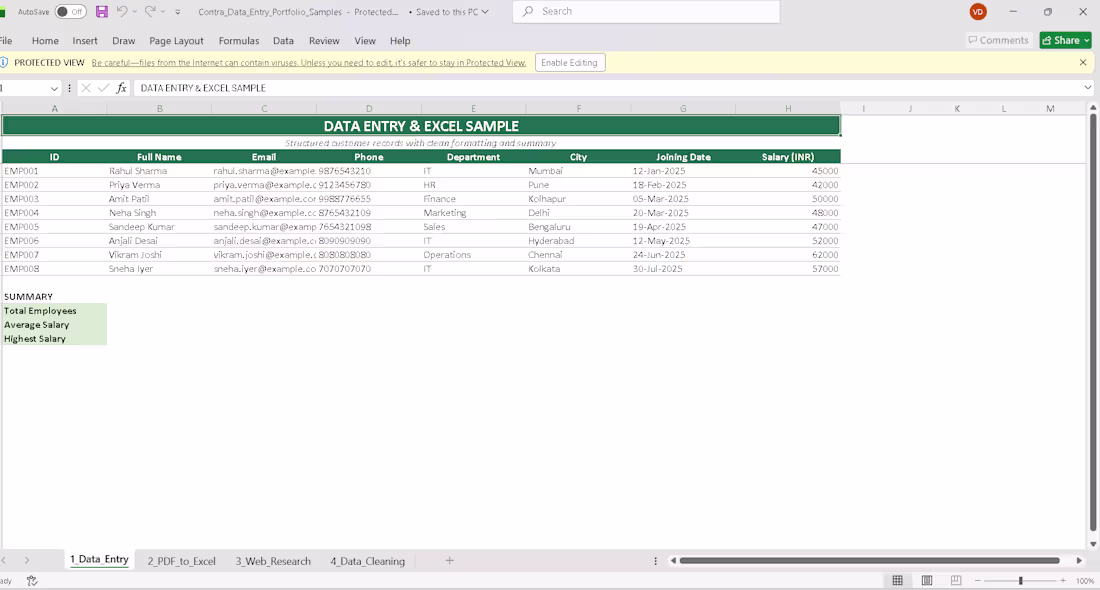This screenshot has width=1100, height=590.
Task: Open the File menu
Action: pos(6,41)
